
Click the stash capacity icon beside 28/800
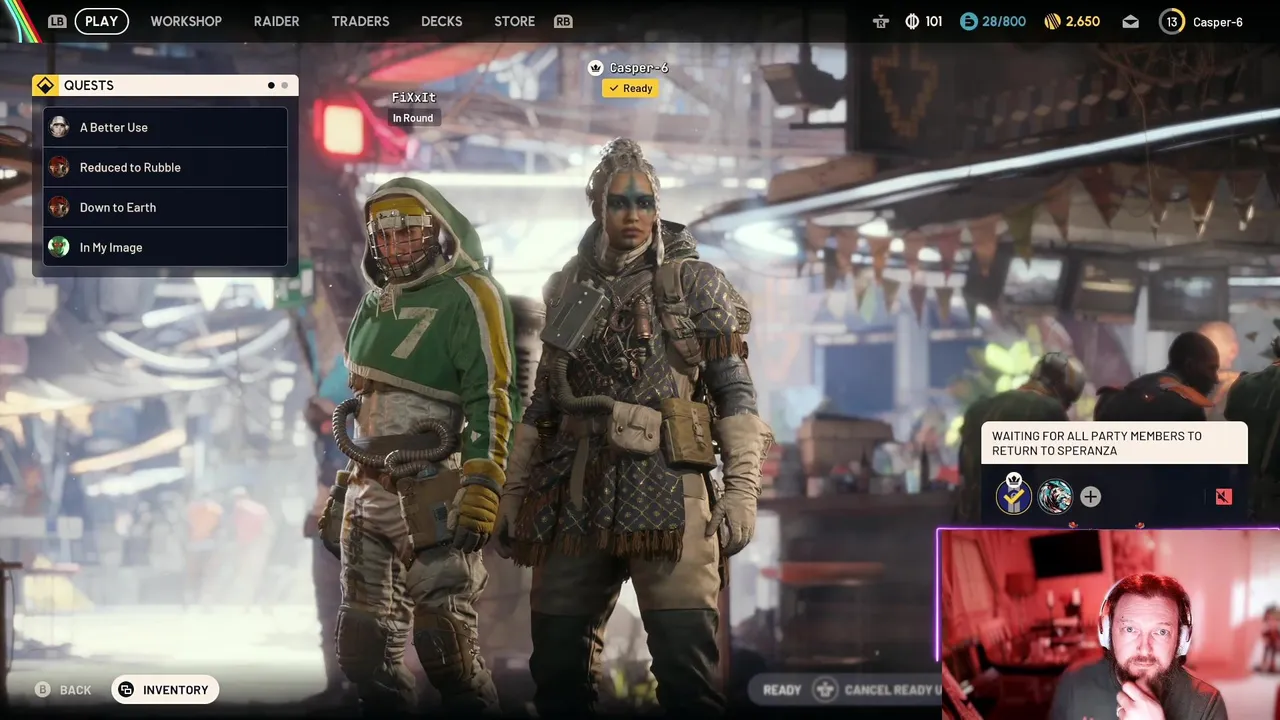tap(968, 21)
